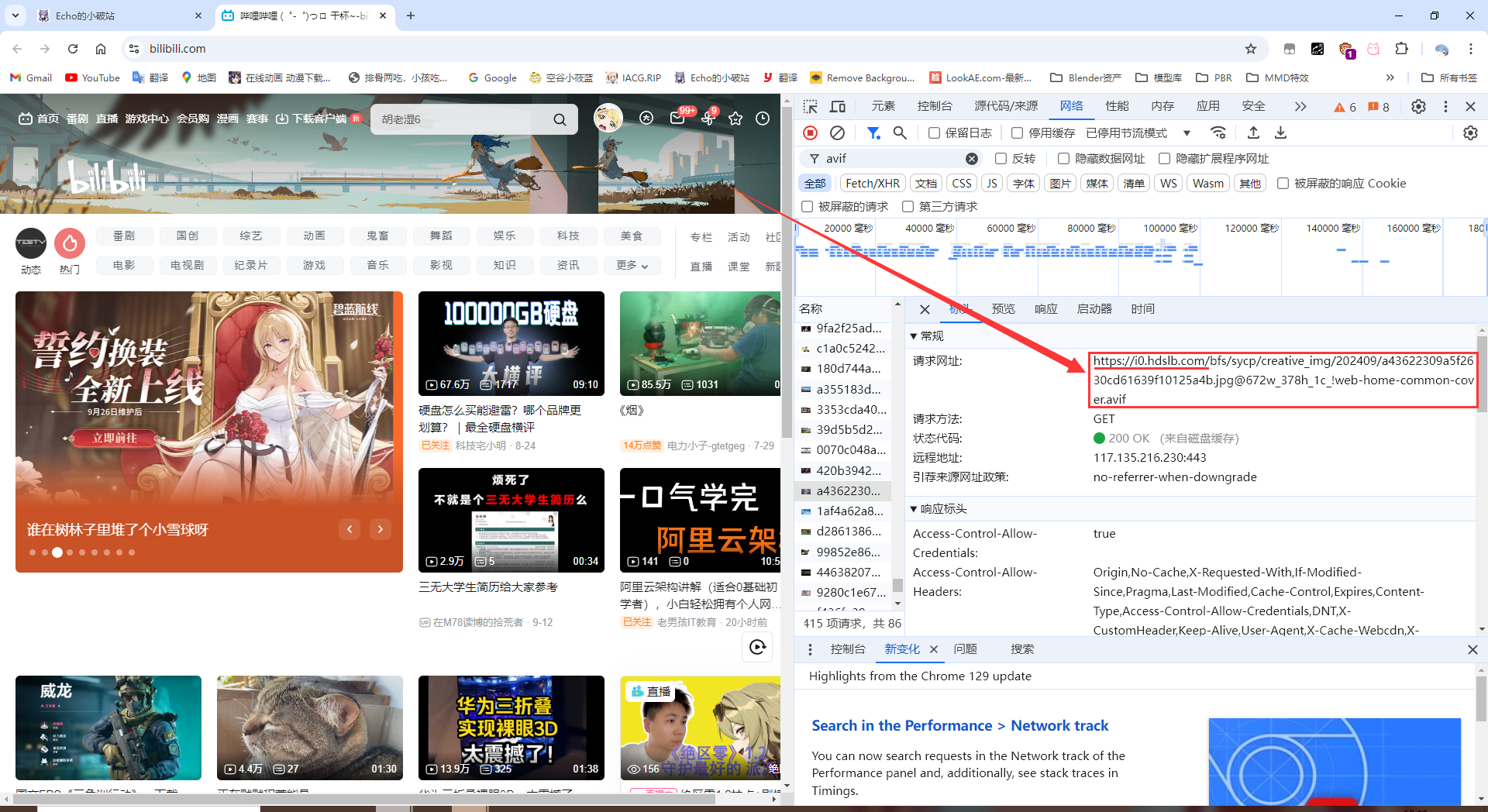The image size is (1488, 812).
Task: Clear the avif filter text
Action: tap(971, 158)
